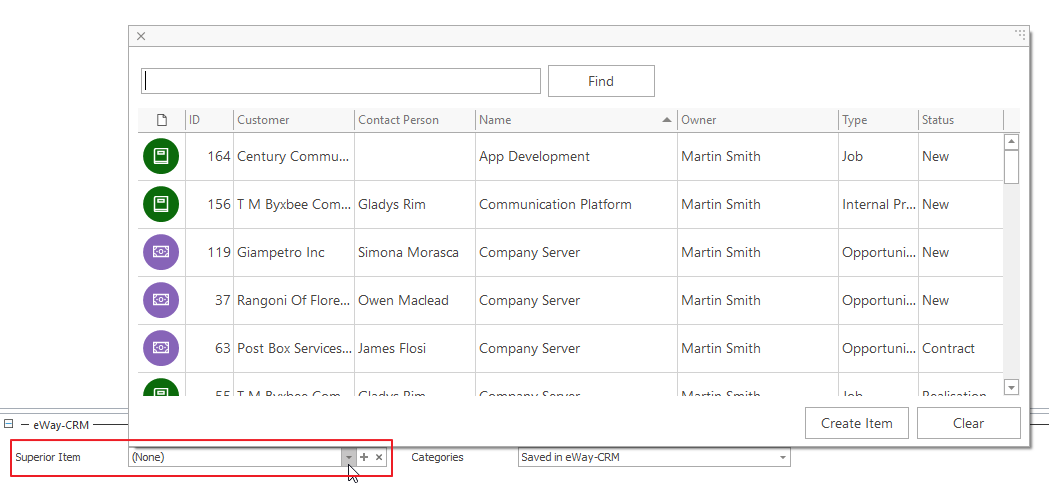Sort by the Owner column header
This screenshot has height=484, width=1049.
[758, 120]
